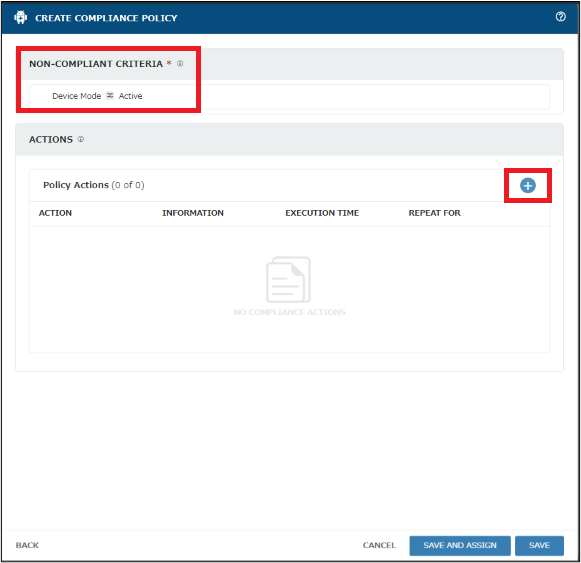Click the empty document placeholder icon

click(288, 279)
